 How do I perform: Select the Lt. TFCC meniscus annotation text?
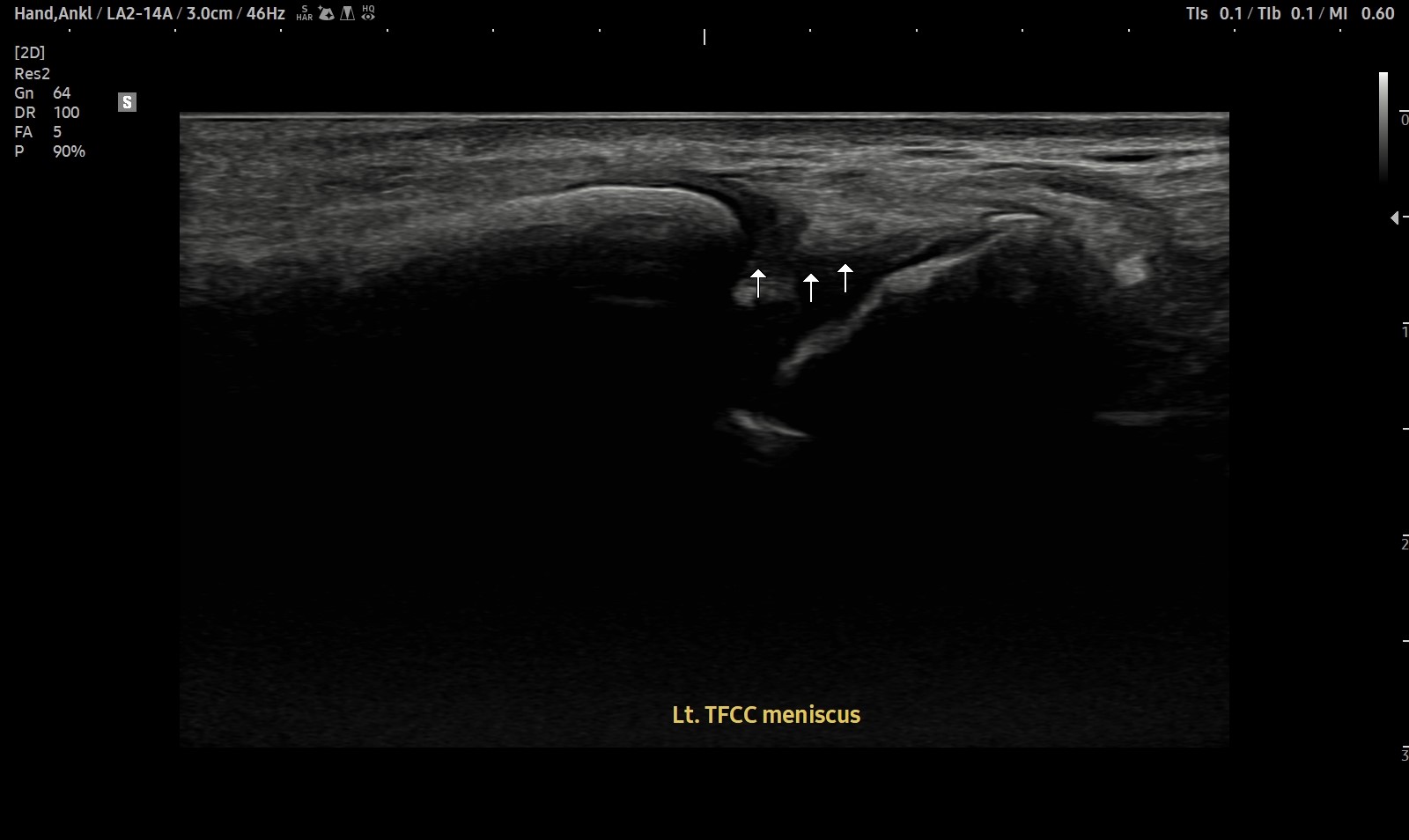point(765,715)
